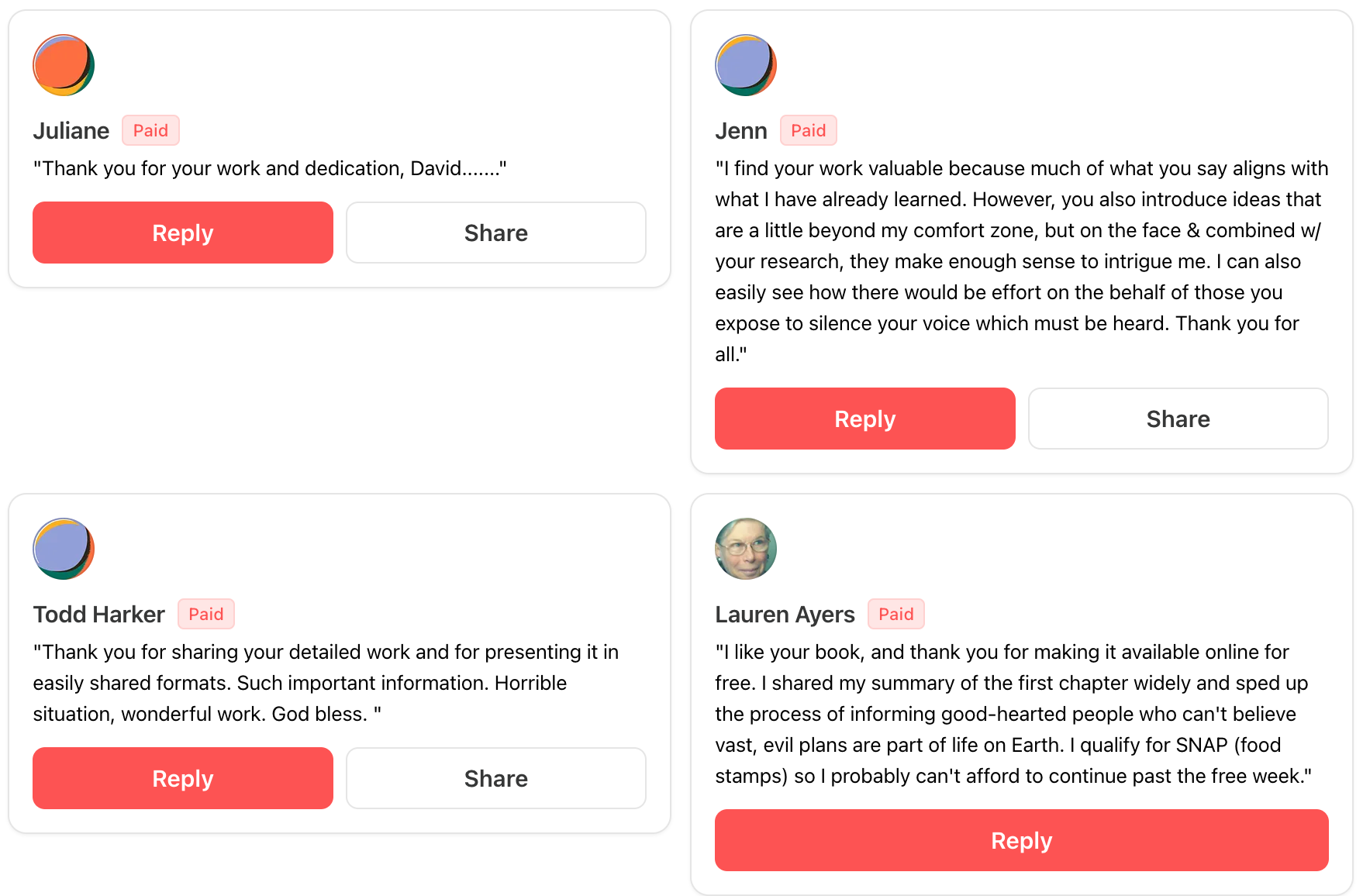Click Juliane's orange avatar icon
Image resolution: width=1363 pixels, height=896 pixels.
[x=64, y=65]
